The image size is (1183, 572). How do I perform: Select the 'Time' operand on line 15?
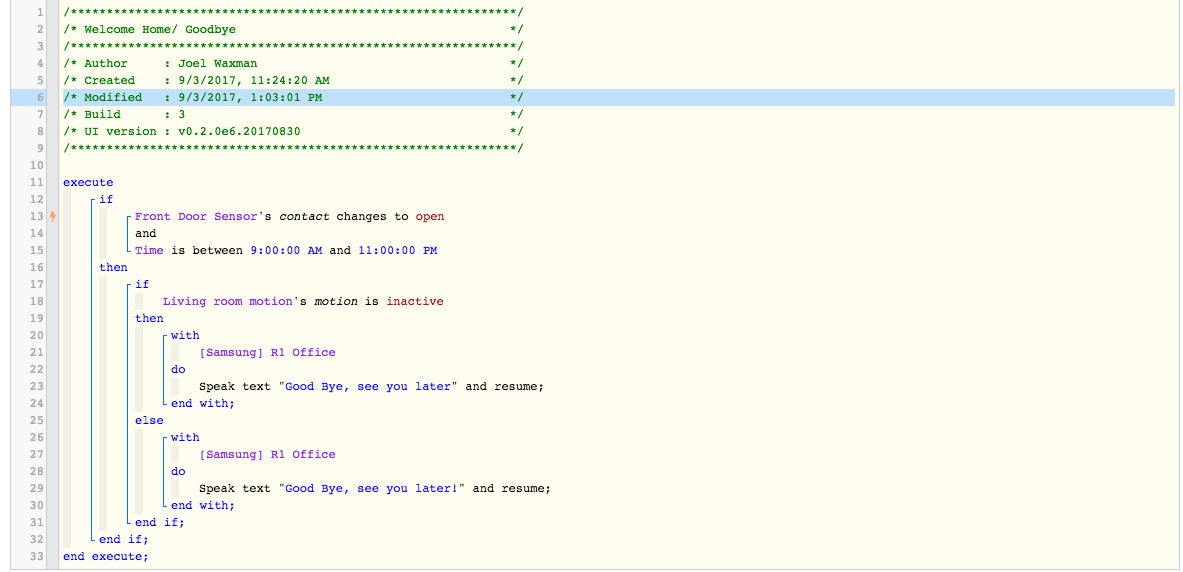(x=149, y=251)
